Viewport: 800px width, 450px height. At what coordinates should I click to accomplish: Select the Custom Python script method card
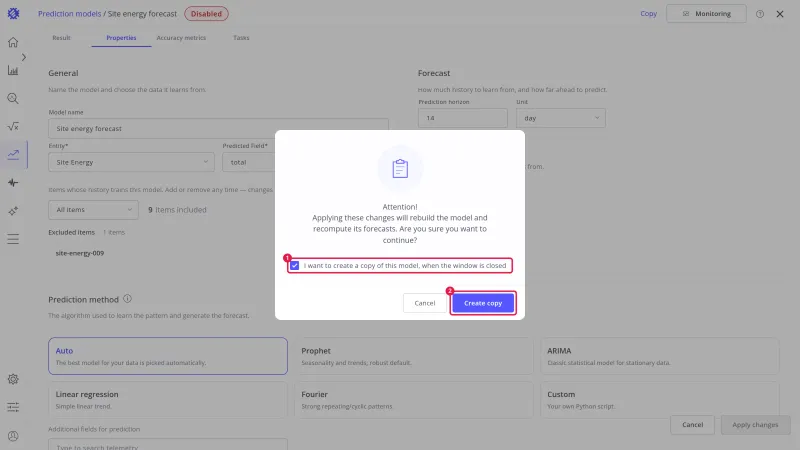coord(660,399)
